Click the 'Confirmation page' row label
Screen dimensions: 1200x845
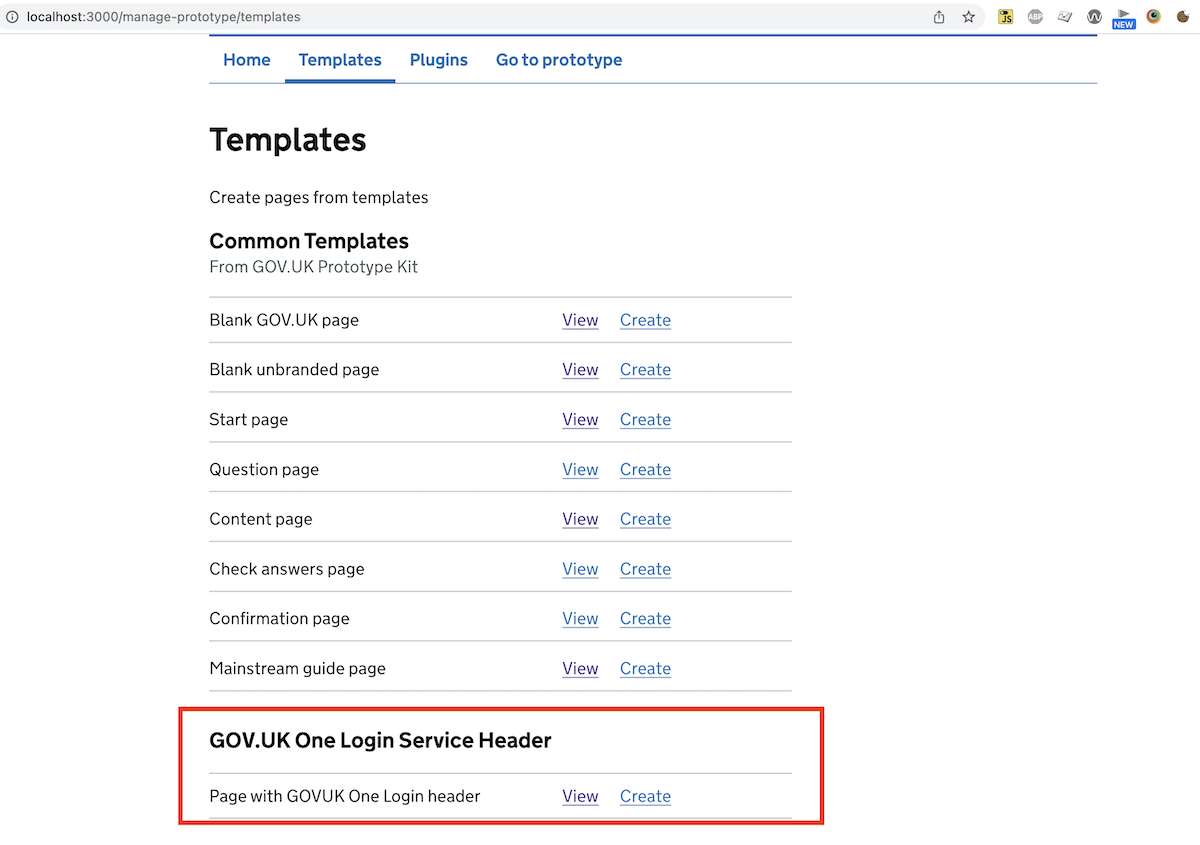click(x=280, y=618)
